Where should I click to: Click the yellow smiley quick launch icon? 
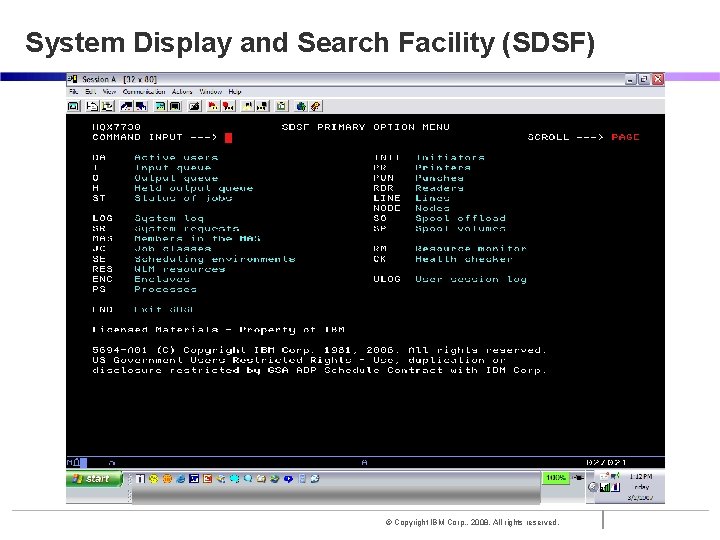coord(153,479)
